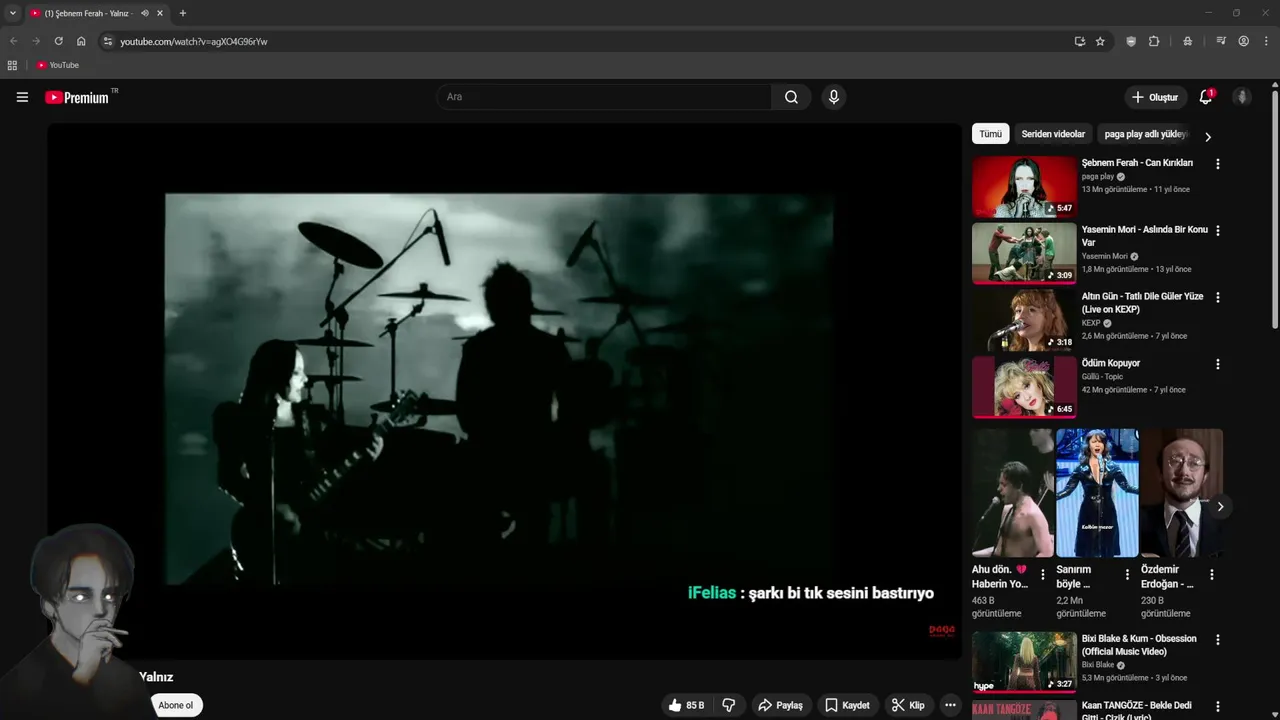Screen dimensions: 1280x720
Task: View site information icon in address bar
Action: 108,41
